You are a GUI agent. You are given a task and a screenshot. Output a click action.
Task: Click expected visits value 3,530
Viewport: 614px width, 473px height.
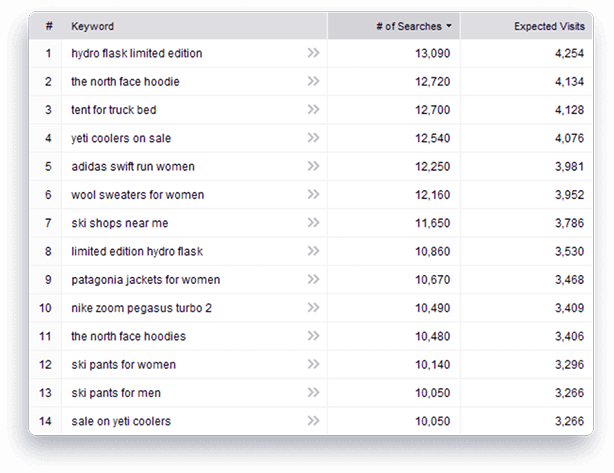point(569,251)
